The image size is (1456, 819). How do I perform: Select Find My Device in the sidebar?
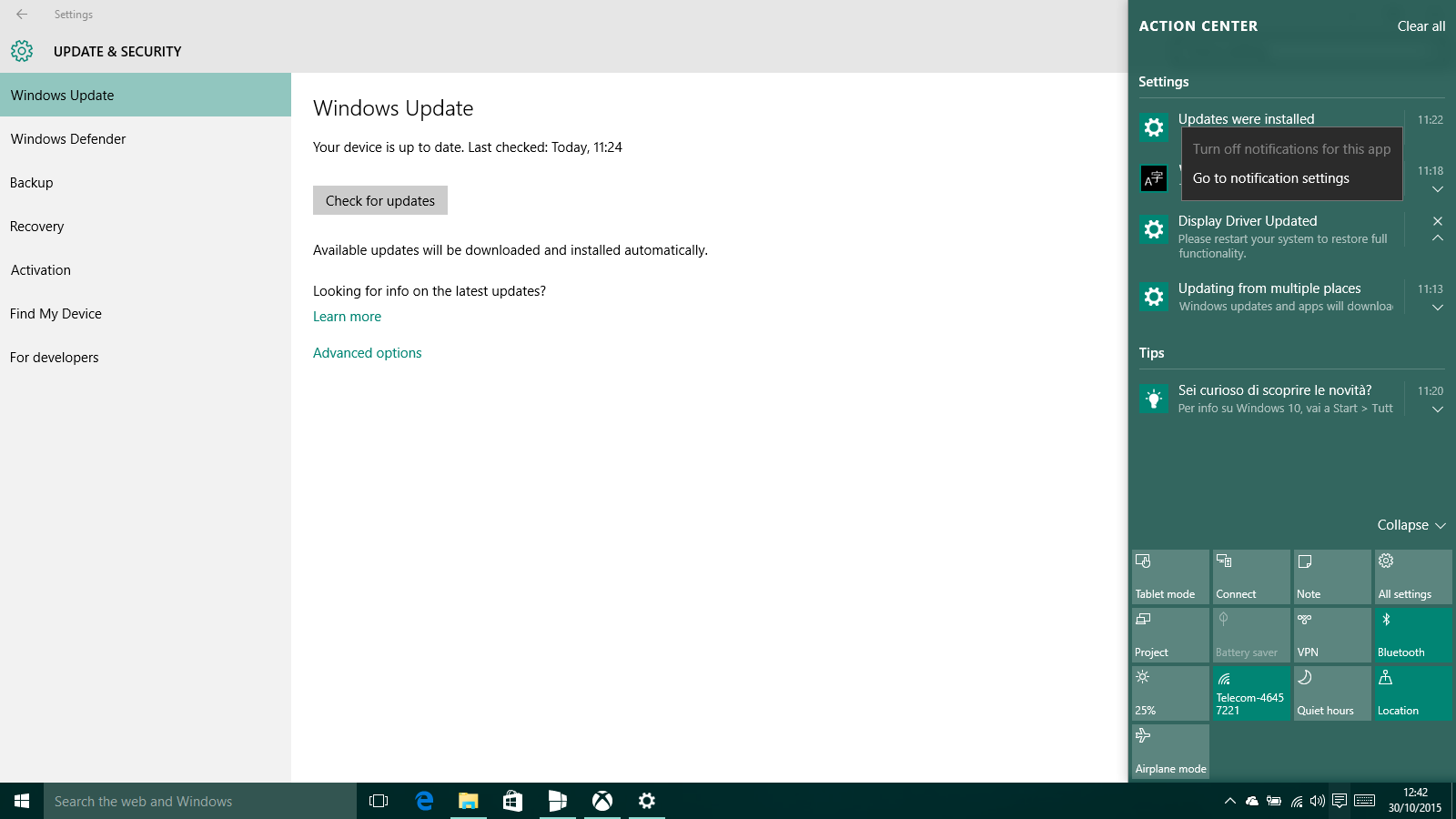tap(146, 313)
